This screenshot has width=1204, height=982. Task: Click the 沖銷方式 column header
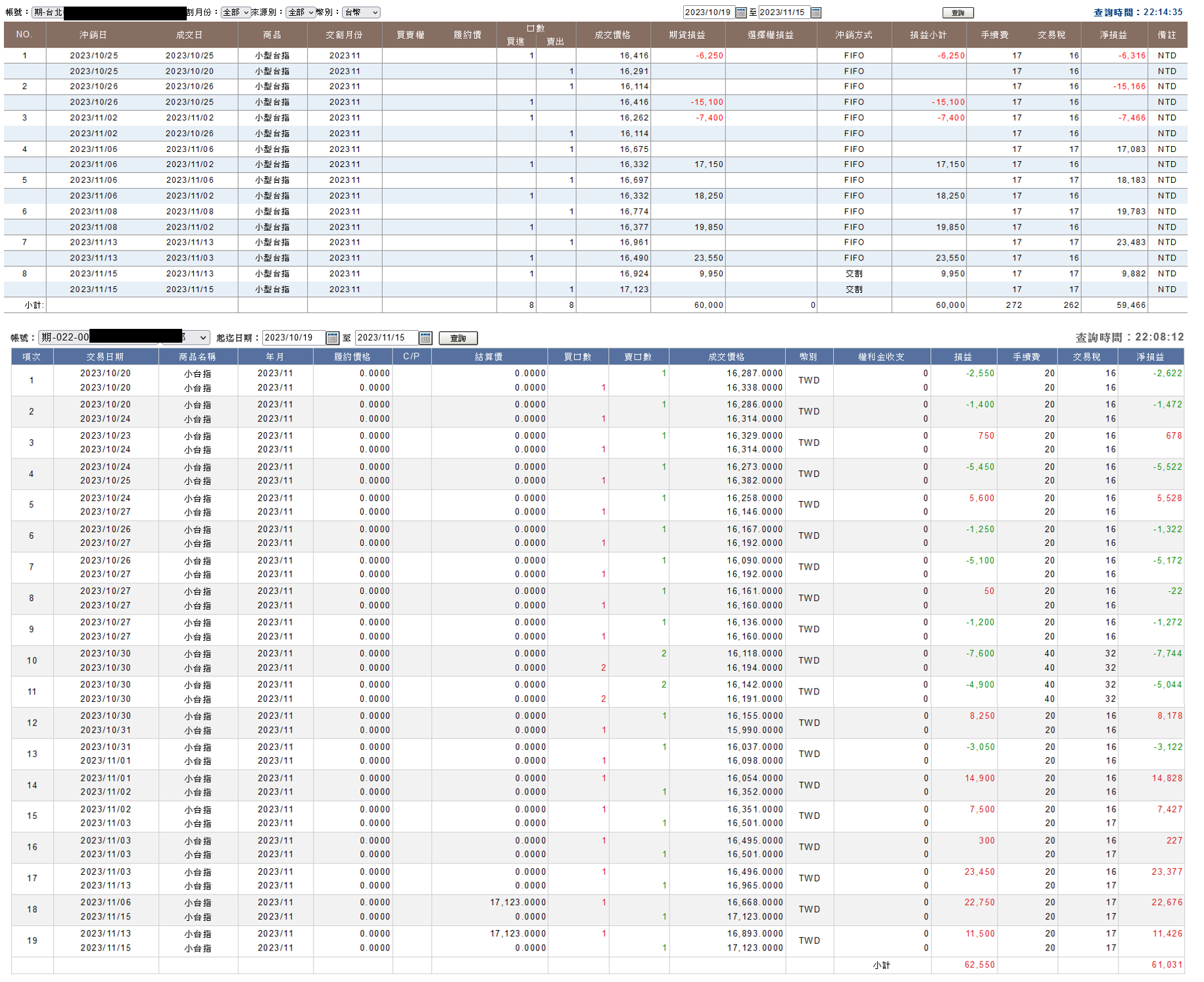point(854,35)
